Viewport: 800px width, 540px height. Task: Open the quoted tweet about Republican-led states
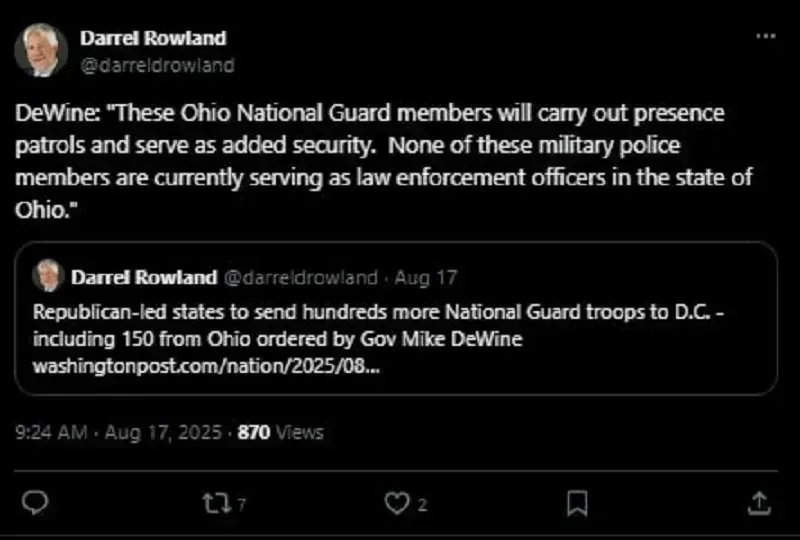coord(396,318)
